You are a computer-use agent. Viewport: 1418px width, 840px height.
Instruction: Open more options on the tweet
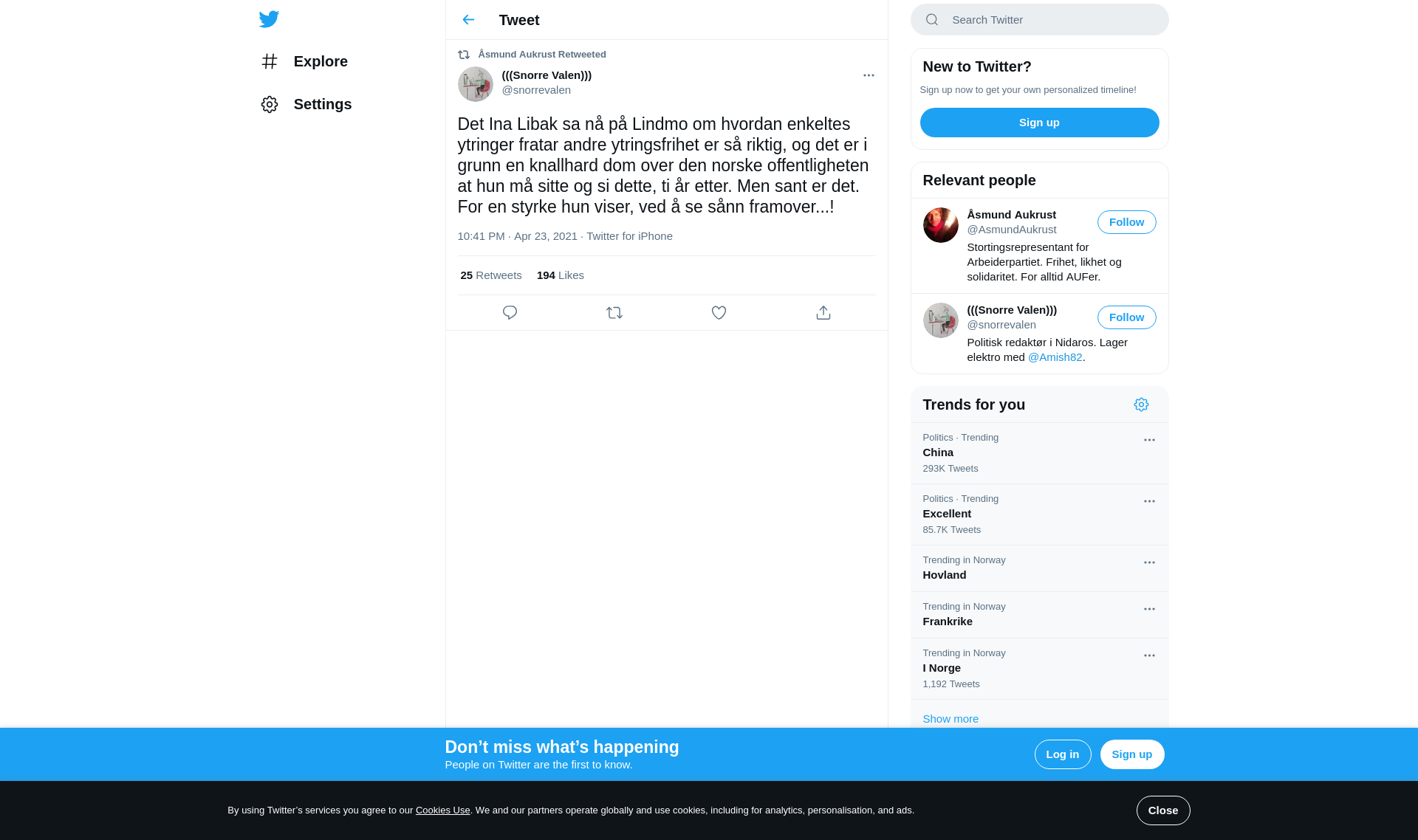(869, 75)
